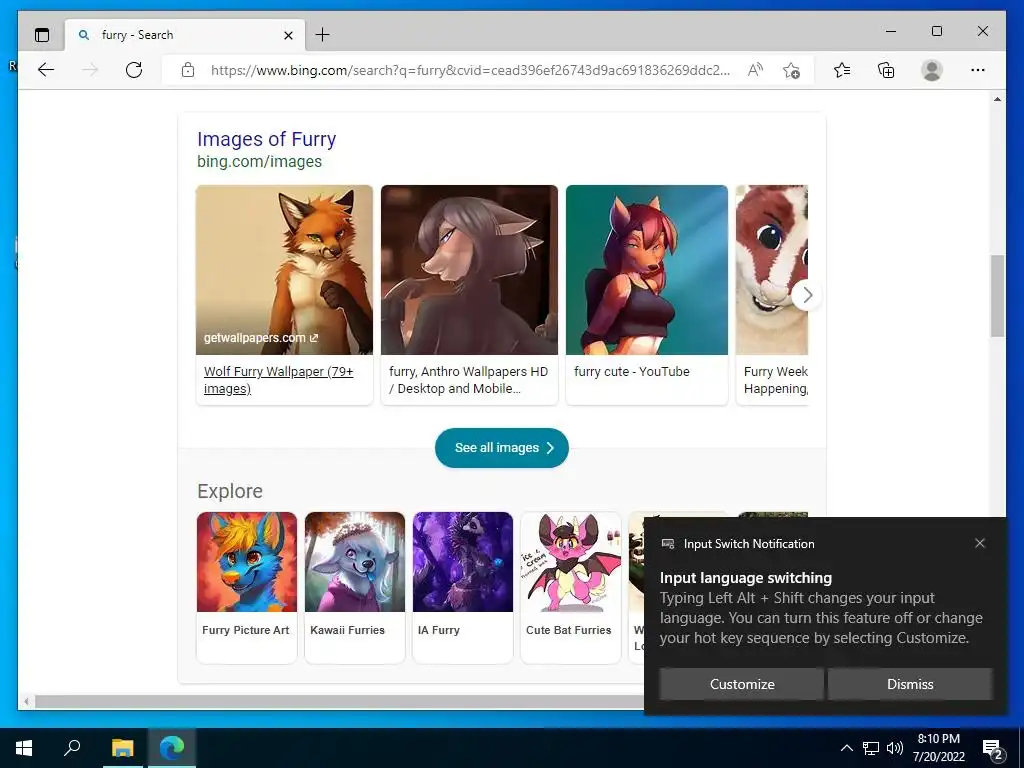Viewport: 1024px width, 768px height.
Task: Open taskbar search magnifier icon
Action: 72,748
